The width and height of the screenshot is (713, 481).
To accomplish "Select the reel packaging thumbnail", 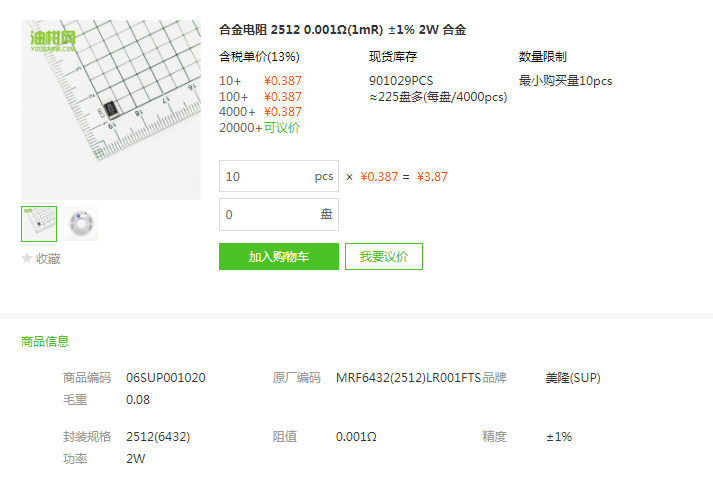I will coord(81,224).
